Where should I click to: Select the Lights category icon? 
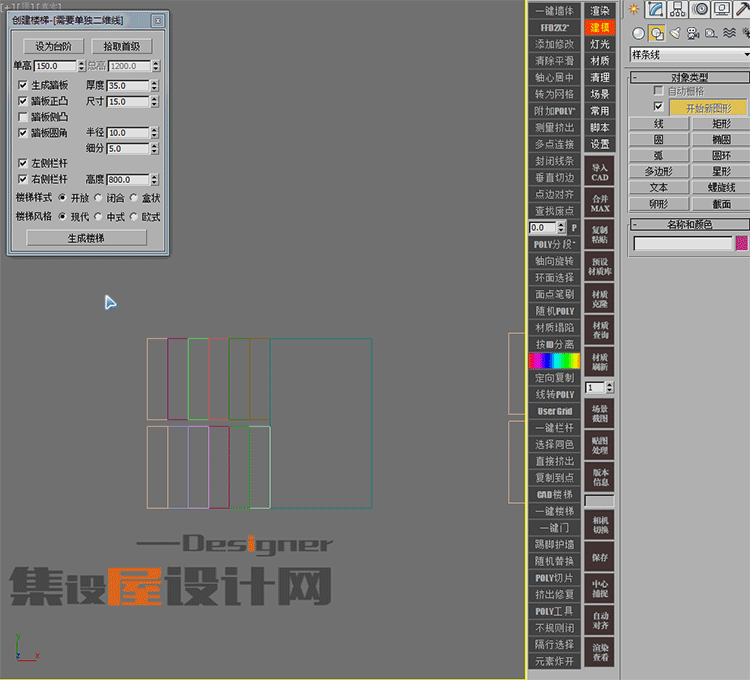675,33
